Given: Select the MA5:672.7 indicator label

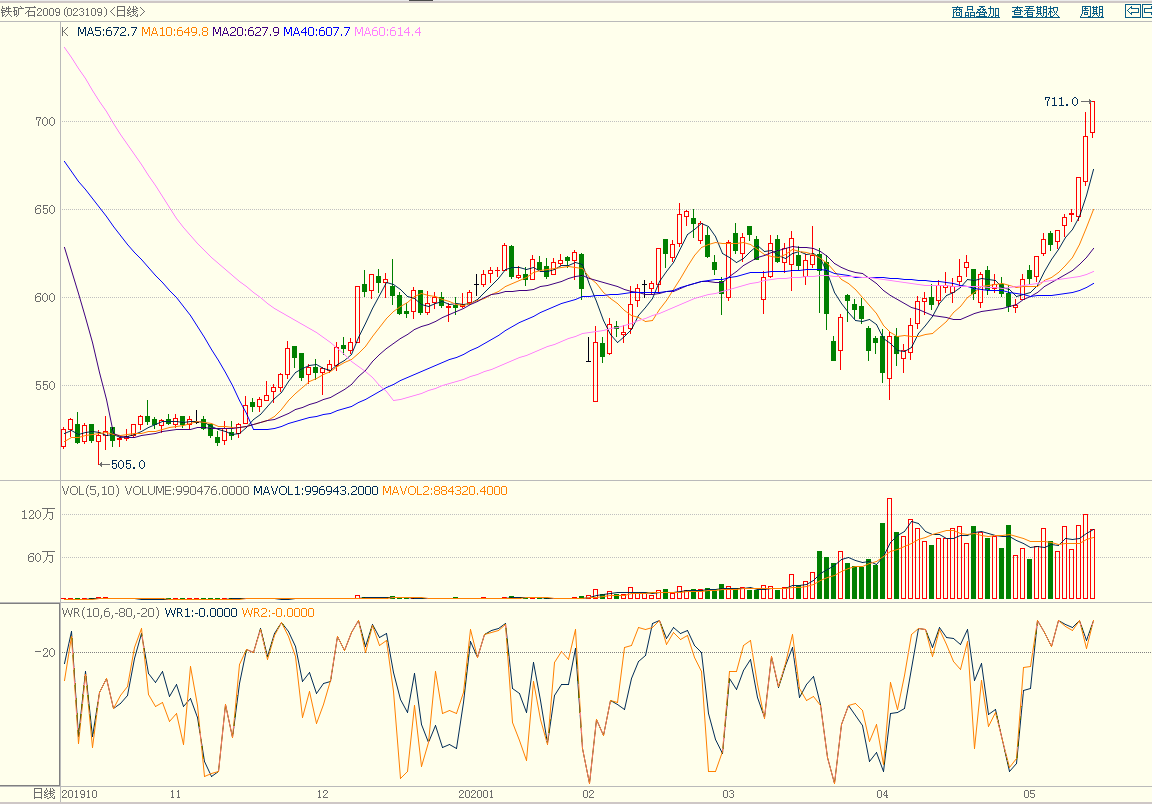Looking at the screenshot, I should pyautogui.click(x=107, y=32).
